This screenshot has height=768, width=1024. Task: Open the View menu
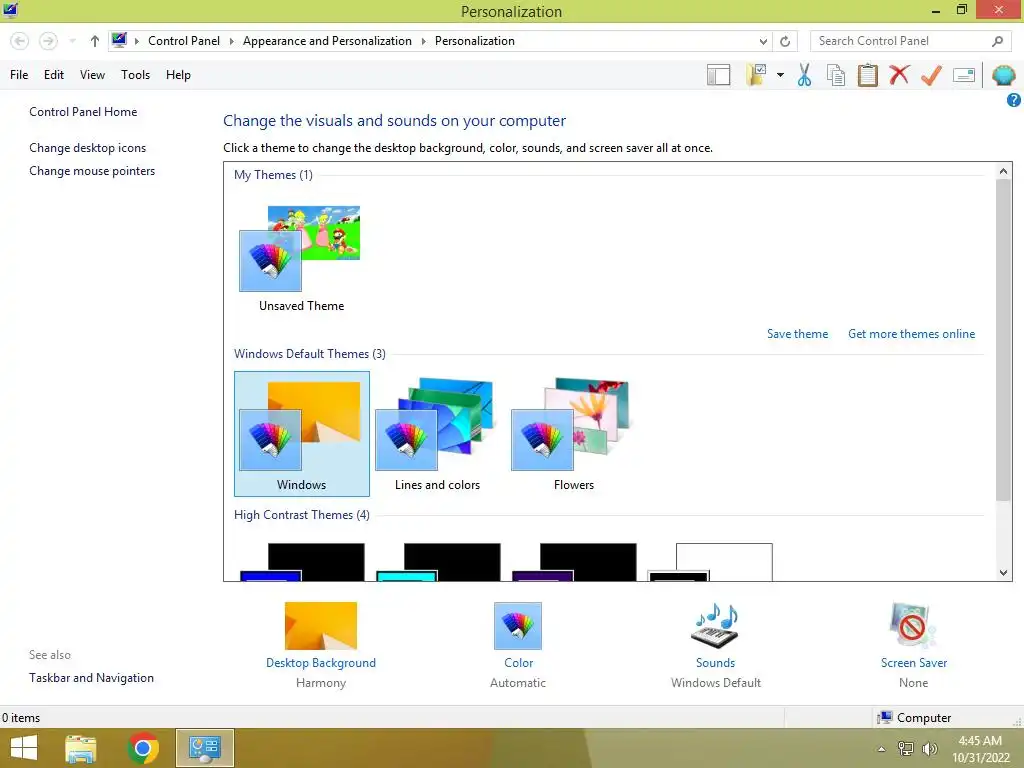92,75
